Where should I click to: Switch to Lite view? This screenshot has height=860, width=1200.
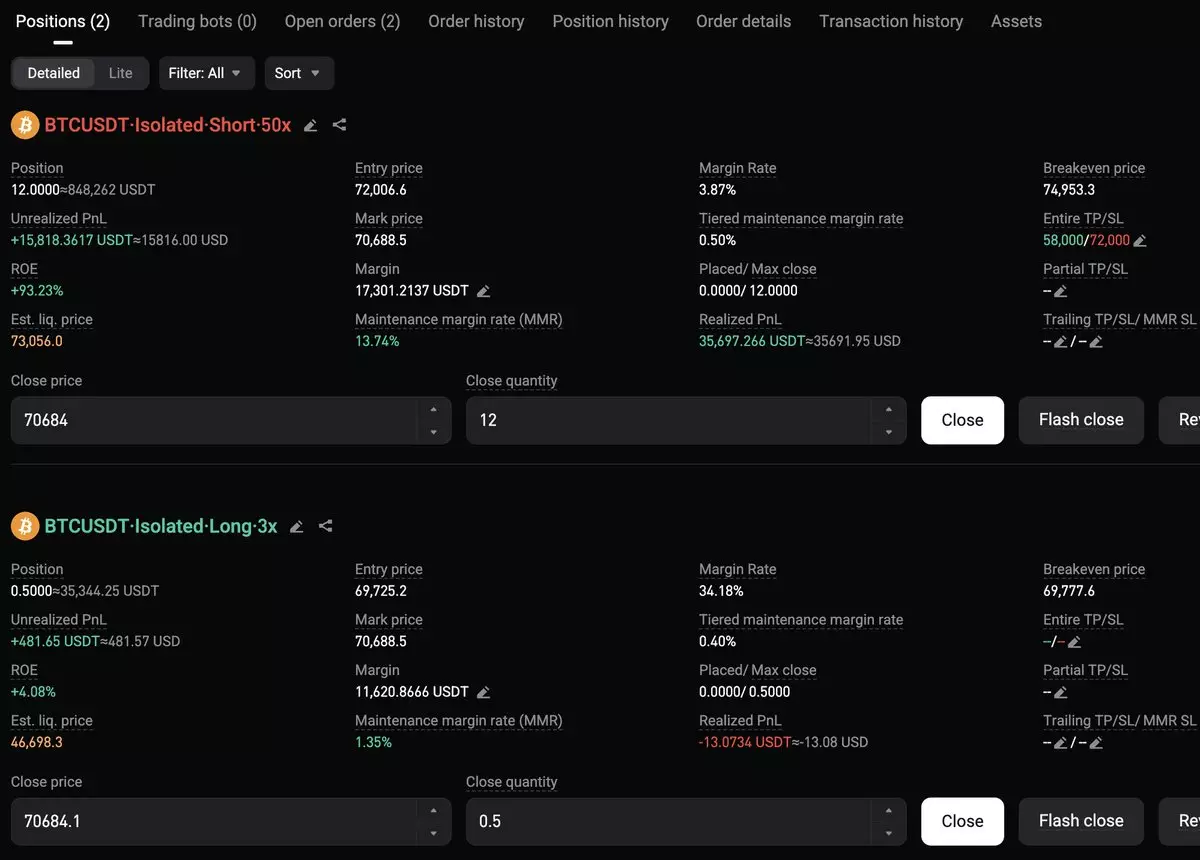[121, 73]
